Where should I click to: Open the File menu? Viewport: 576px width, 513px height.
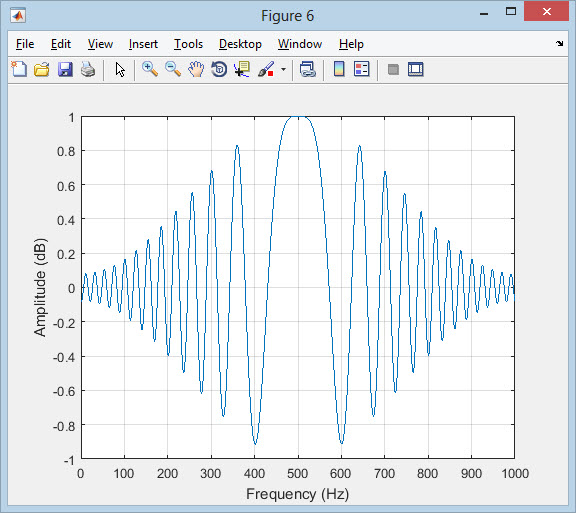pyautogui.click(x=25, y=44)
